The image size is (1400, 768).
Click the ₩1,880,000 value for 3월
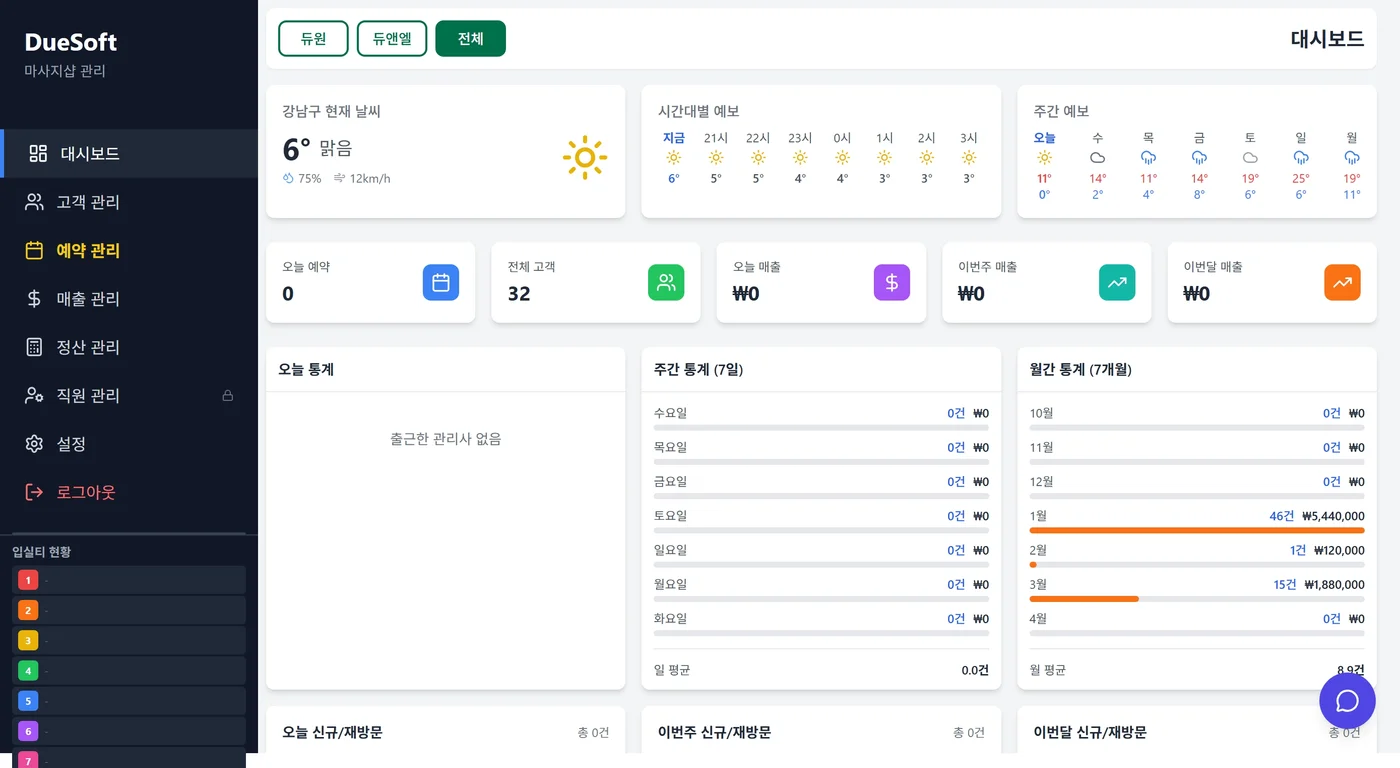coord(1334,585)
